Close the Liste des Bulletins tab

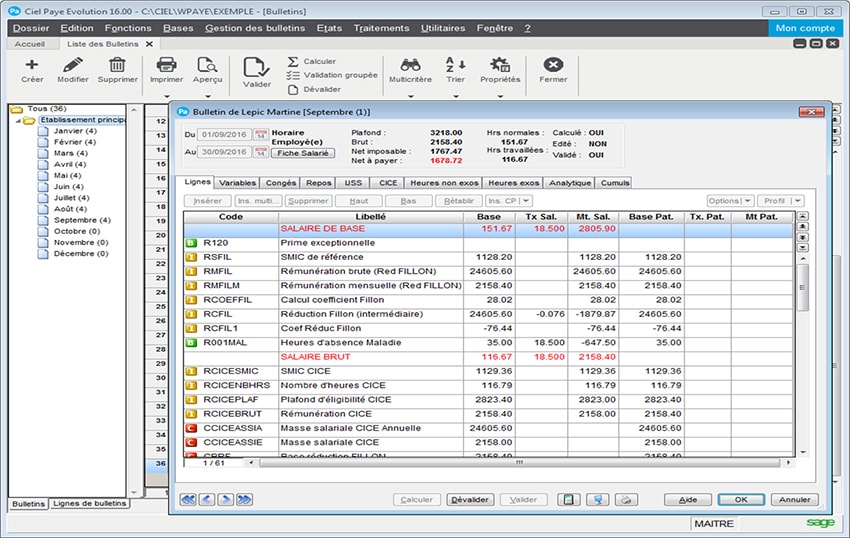tap(150, 44)
